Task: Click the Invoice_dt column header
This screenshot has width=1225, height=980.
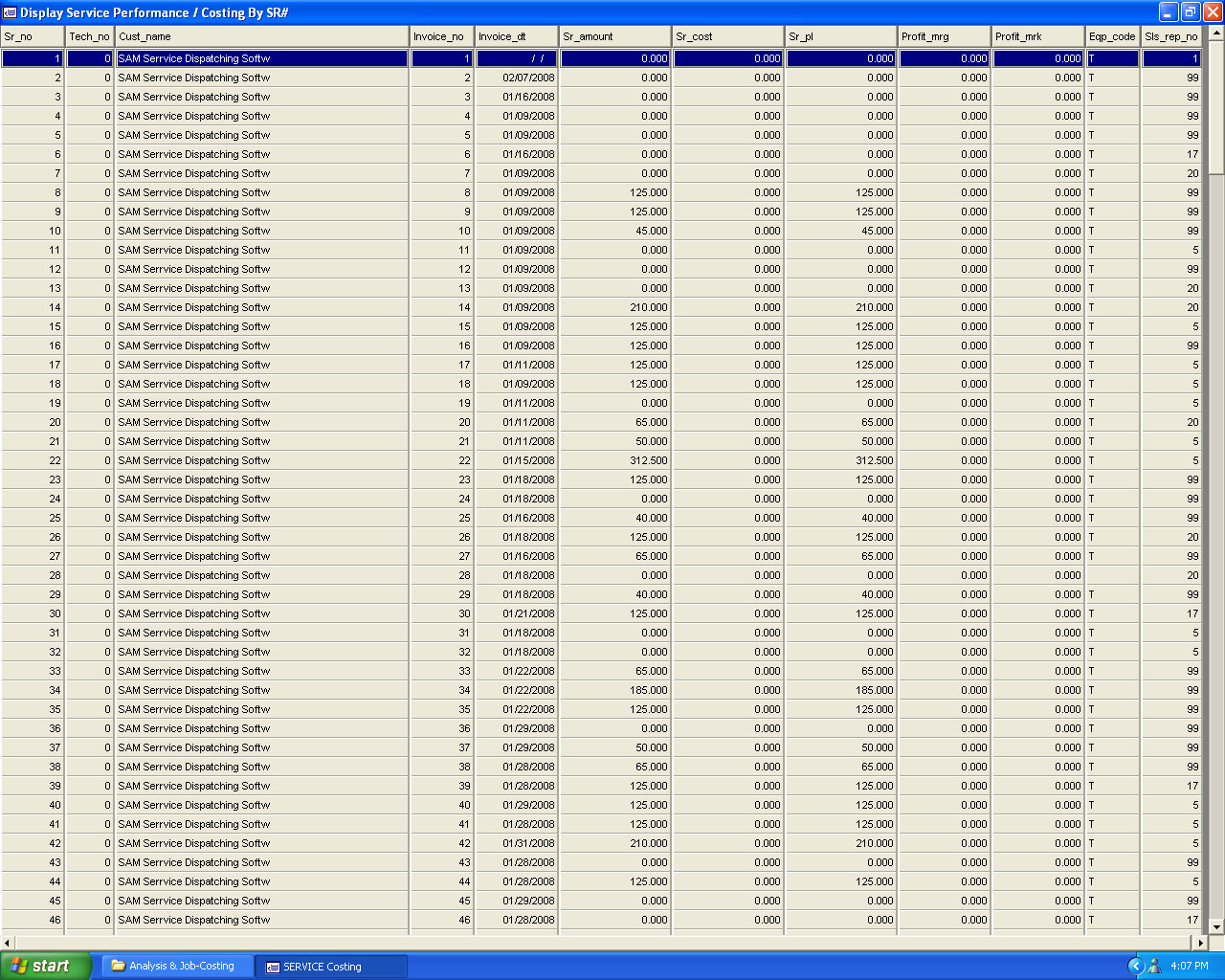Action: (517, 36)
